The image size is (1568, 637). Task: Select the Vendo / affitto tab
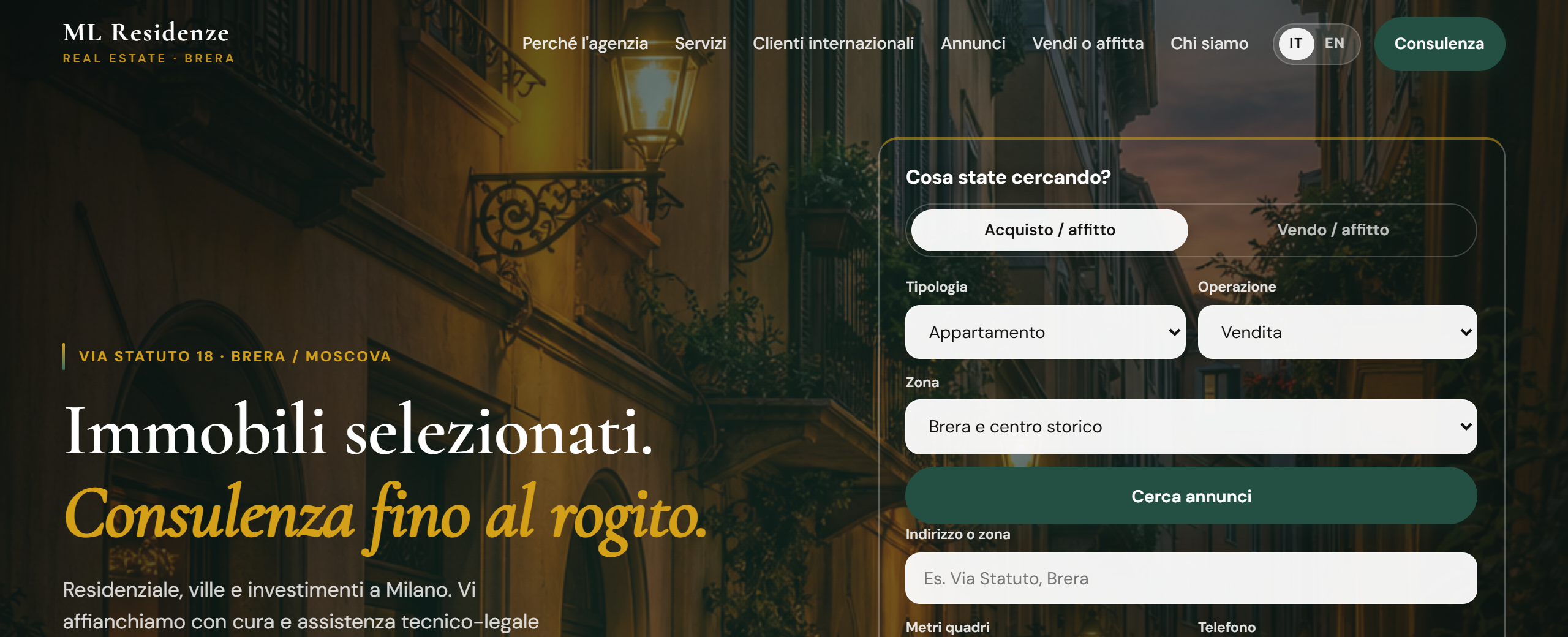1333,230
